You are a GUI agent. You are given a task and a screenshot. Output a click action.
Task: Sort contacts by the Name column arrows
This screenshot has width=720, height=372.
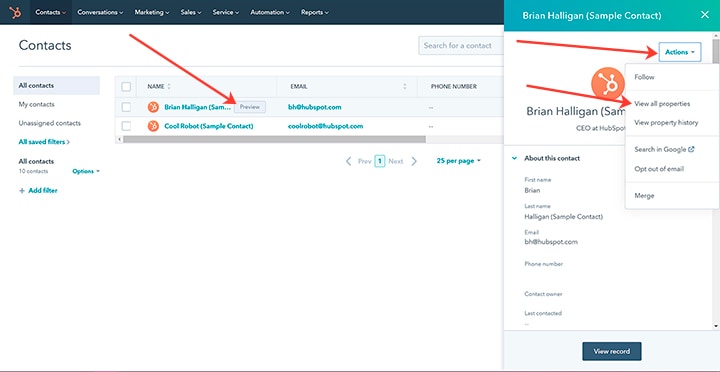pyautogui.click(x=169, y=86)
